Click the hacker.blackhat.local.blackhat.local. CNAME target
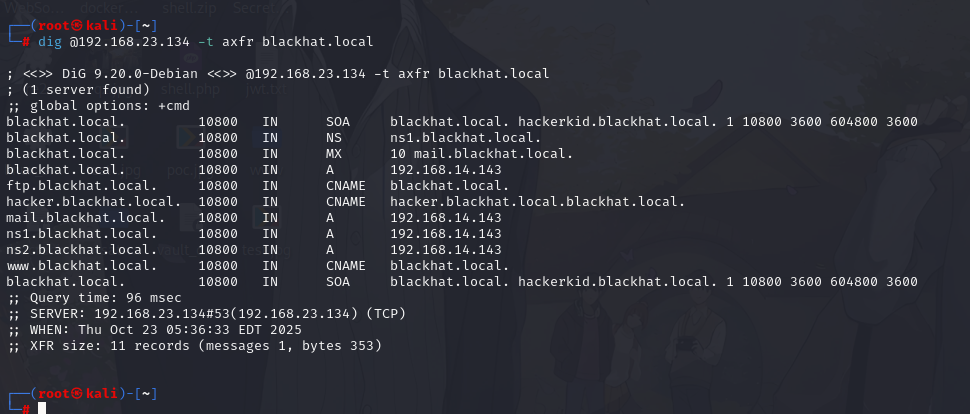970x414 pixels. 538,201
